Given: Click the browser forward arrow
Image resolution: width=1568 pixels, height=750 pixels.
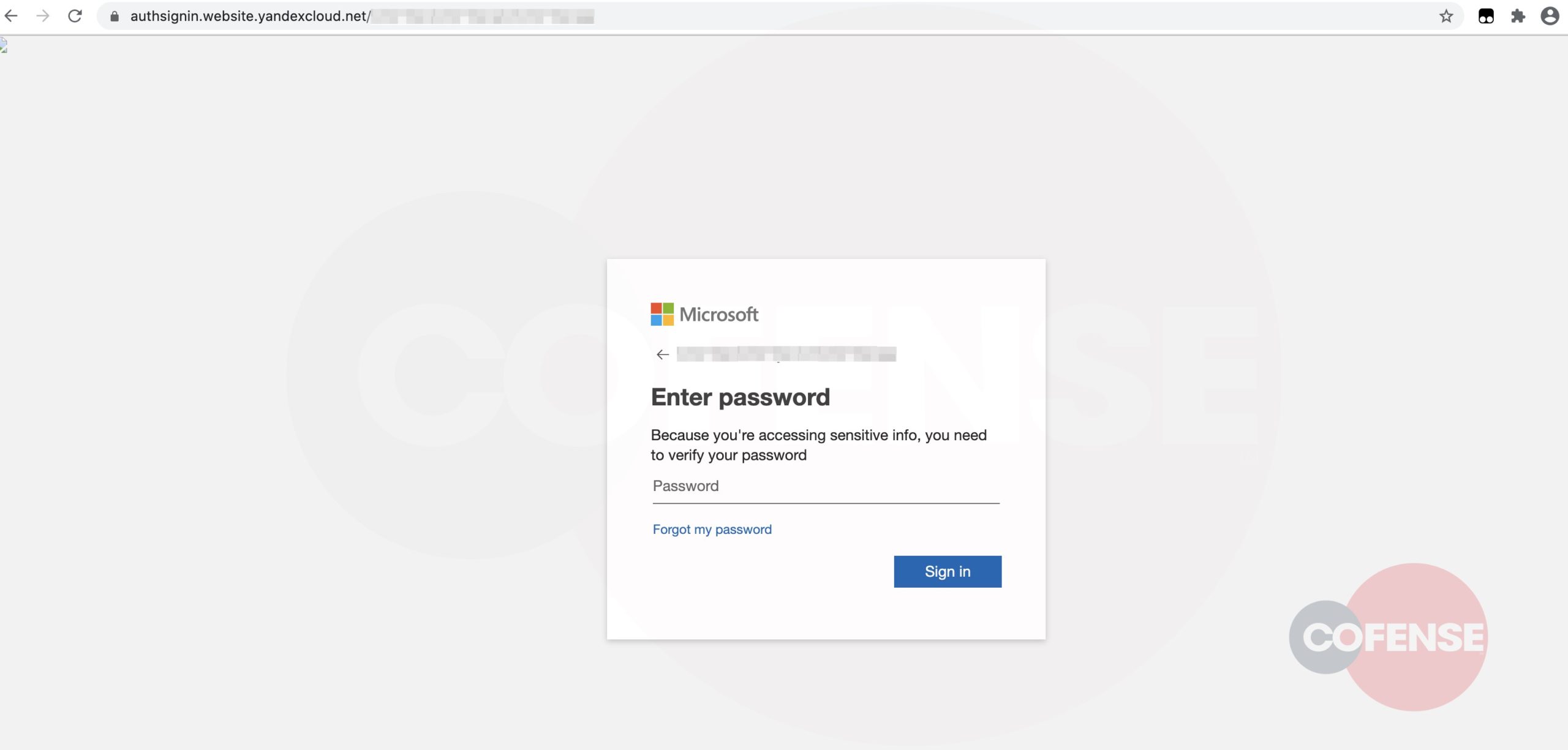Looking at the screenshot, I should (43, 16).
